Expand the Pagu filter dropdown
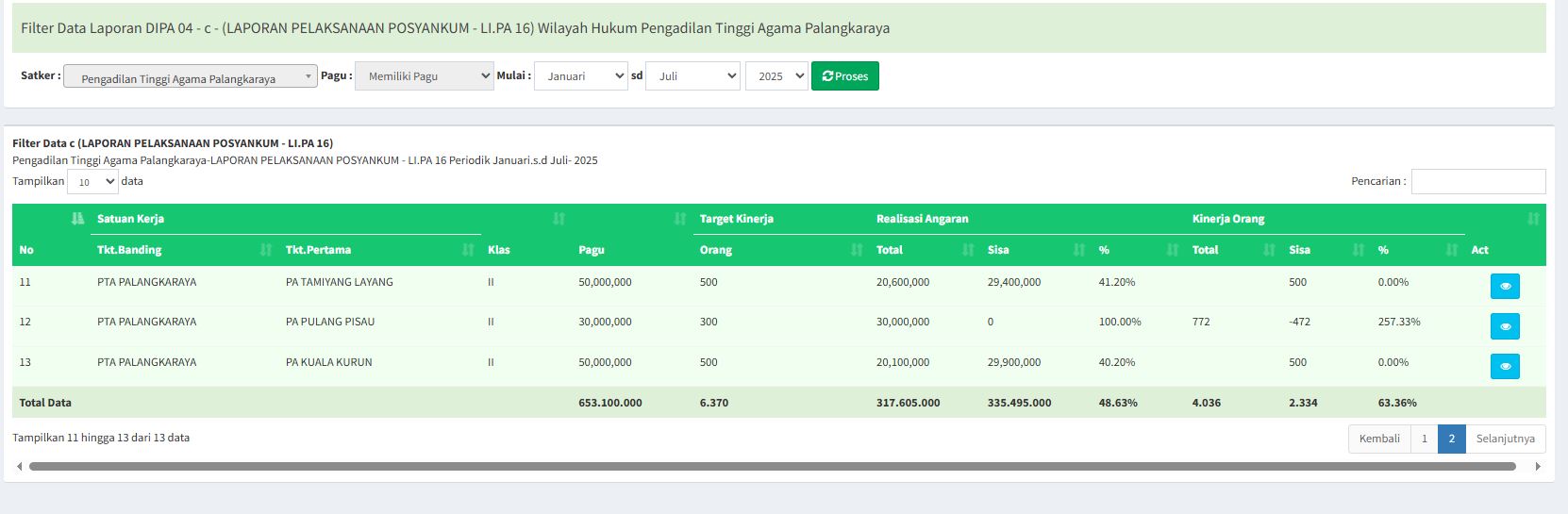Image resolution: width=1568 pixels, height=514 pixels. click(424, 76)
